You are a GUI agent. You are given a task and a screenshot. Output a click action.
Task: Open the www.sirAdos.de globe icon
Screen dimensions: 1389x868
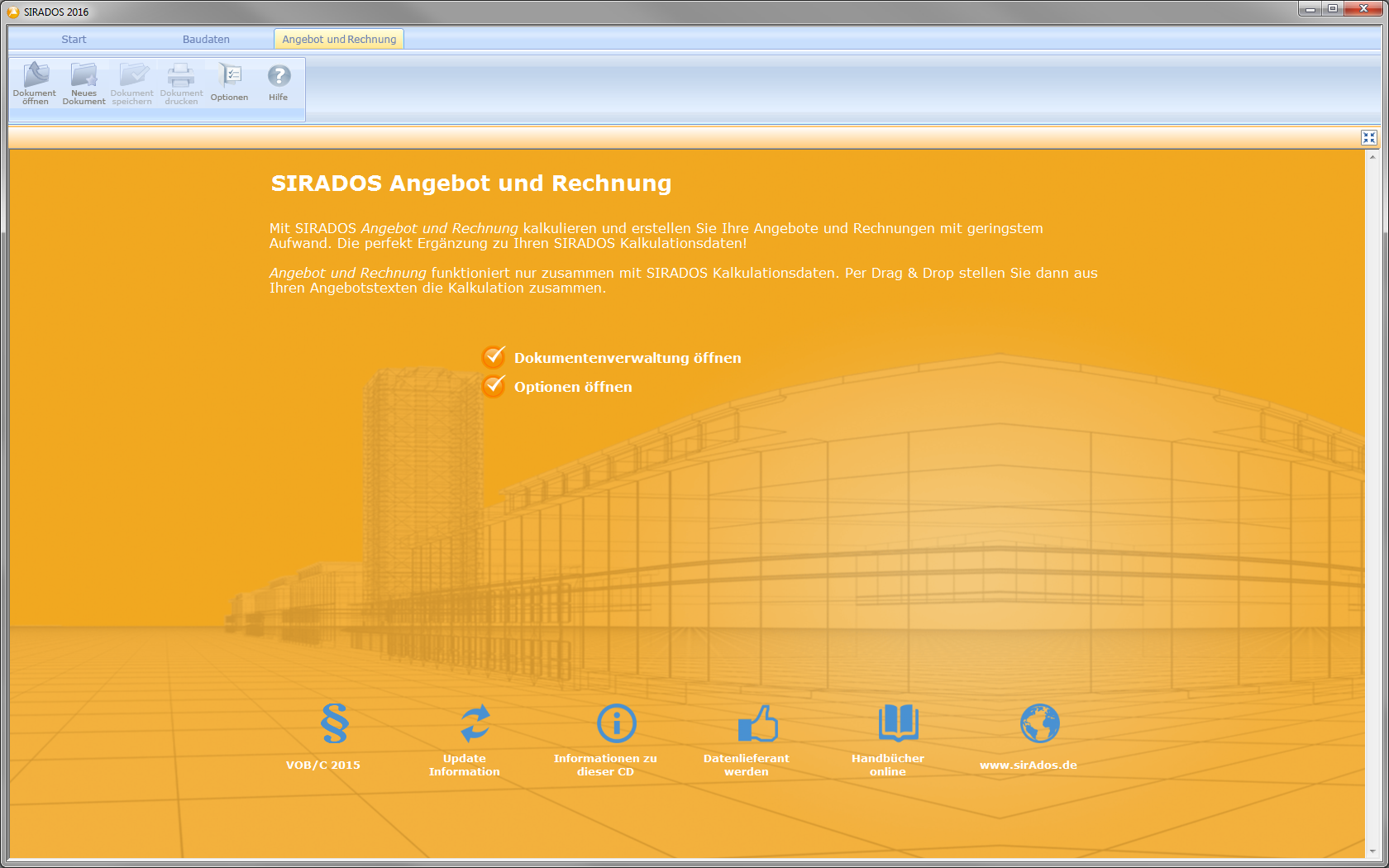pyautogui.click(x=1039, y=723)
